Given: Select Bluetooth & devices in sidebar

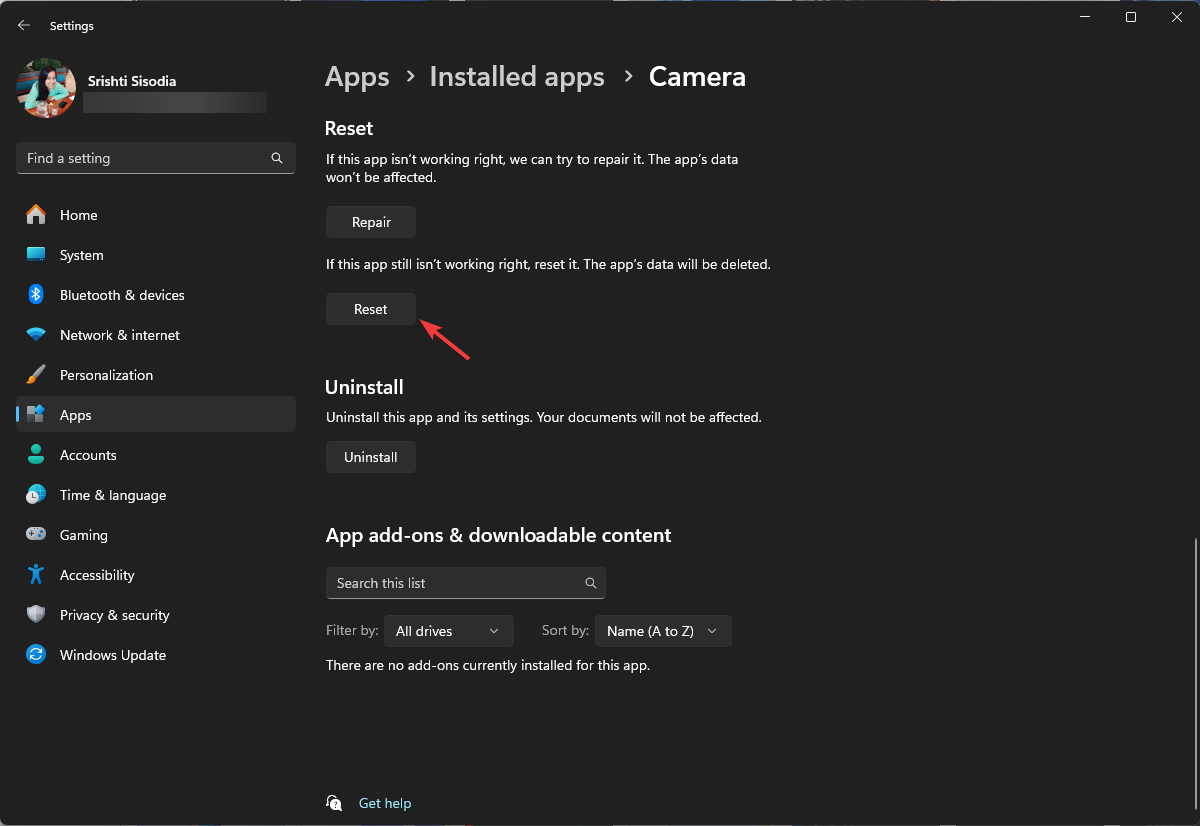Looking at the screenshot, I should coord(122,295).
